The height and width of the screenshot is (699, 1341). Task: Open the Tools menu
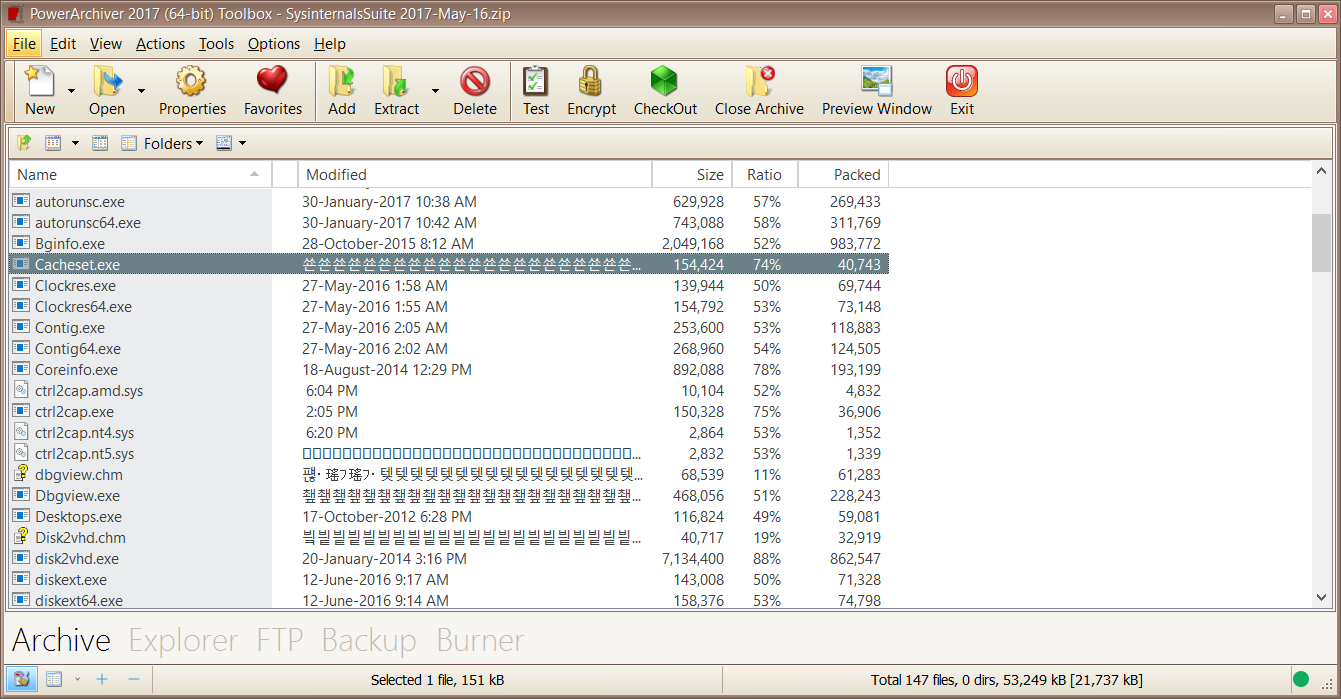216,43
